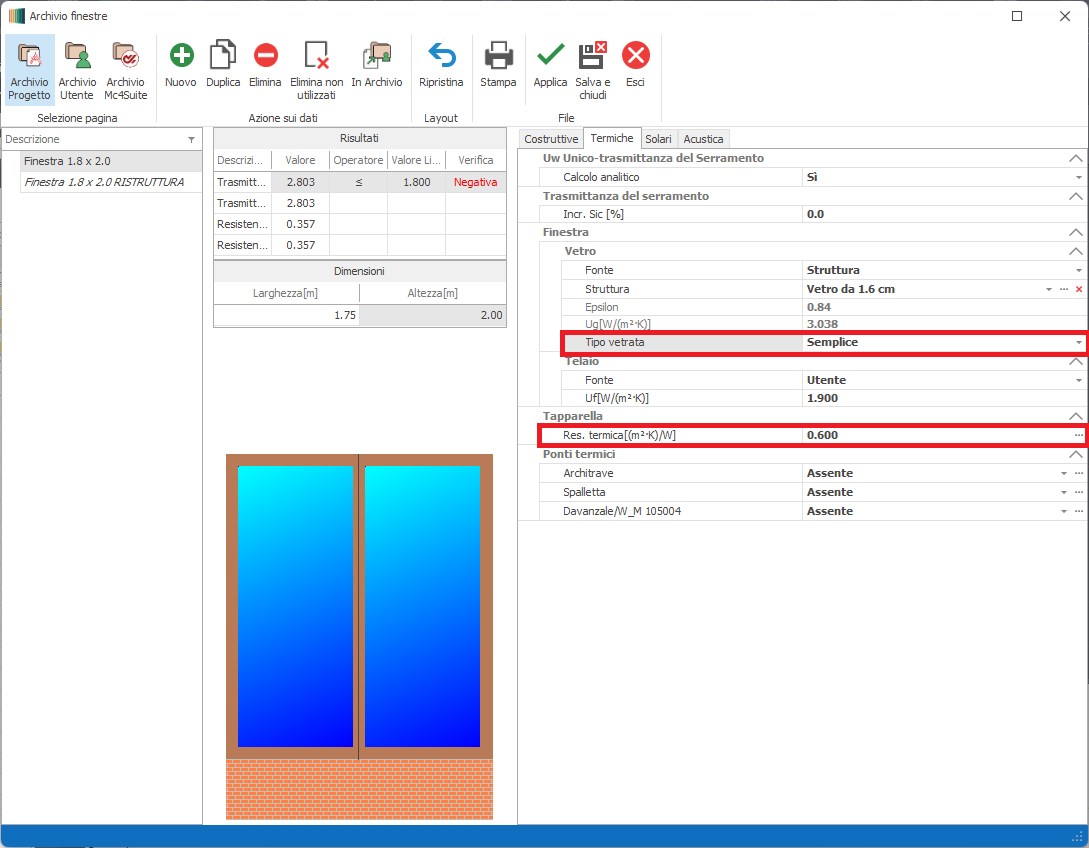Edit the Incr. Sic [%] value
The height and width of the screenshot is (848, 1089).
(x=944, y=214)
